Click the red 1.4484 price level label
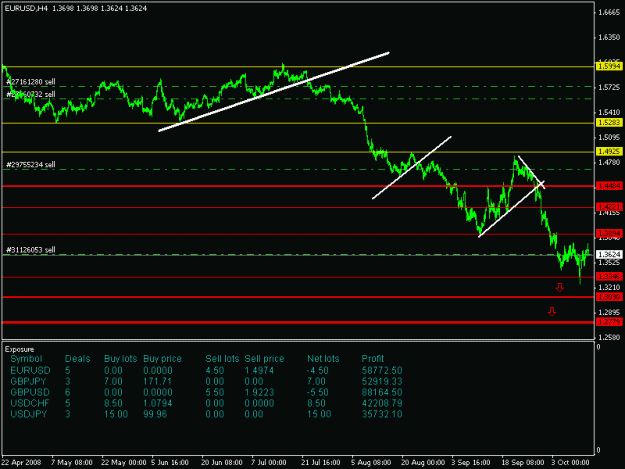This screenshot has height=469, width=625. tap(609, 186)
